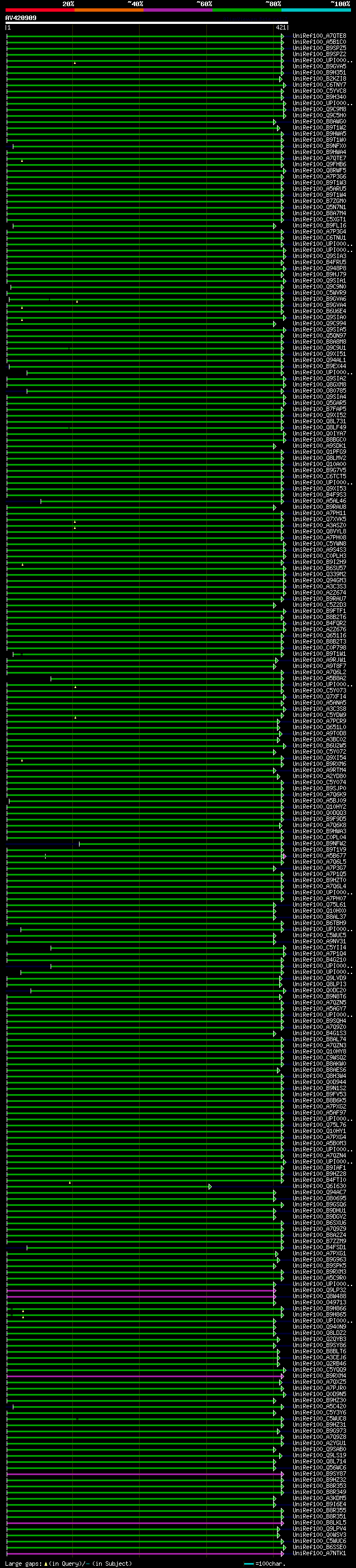
Task: Open the UniRef100_A7QTE8 hit
Action: (x=319, y=37)
